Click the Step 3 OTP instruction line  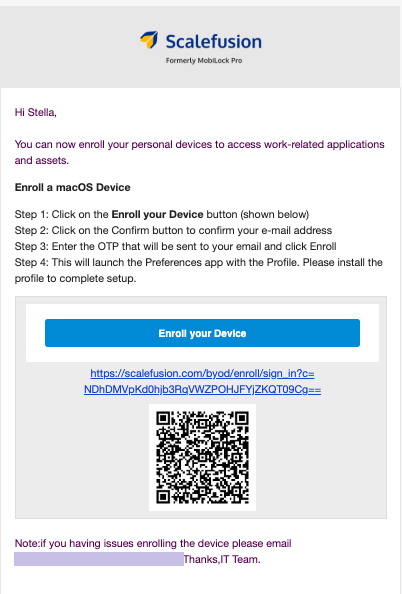[x=175, y=246]
